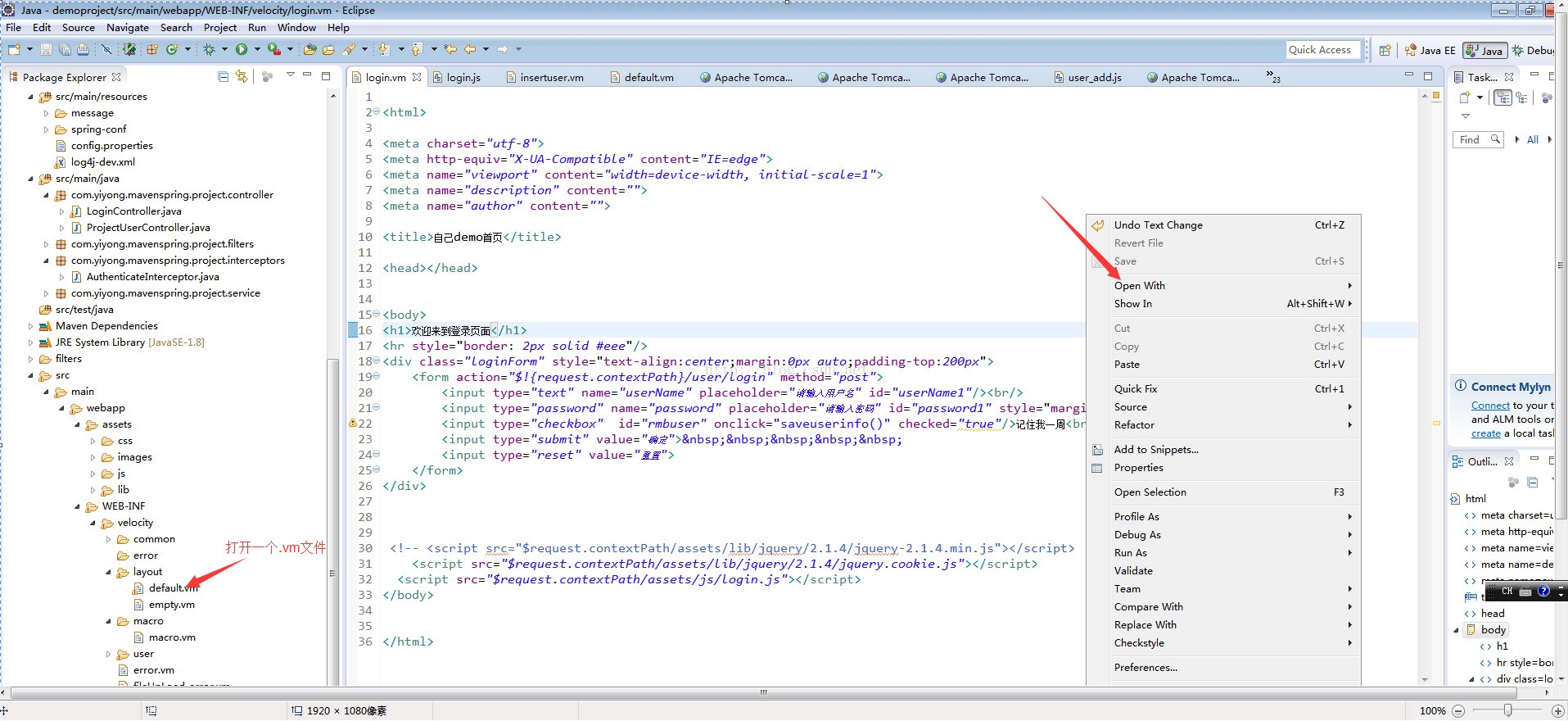Click the Next Annotation icon
The height and width of the screenshot is (721, 1568).
click(x=384, y=50)
